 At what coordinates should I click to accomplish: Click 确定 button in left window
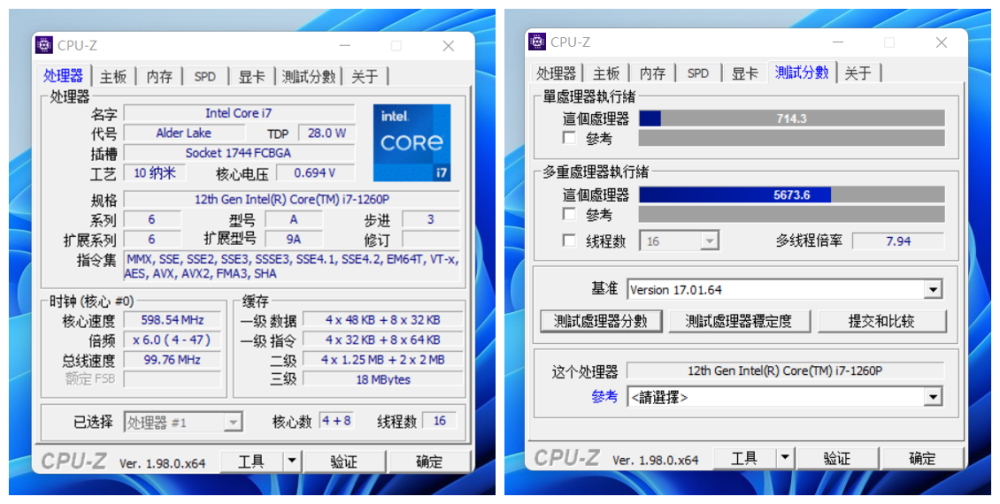tap(429, 461)
